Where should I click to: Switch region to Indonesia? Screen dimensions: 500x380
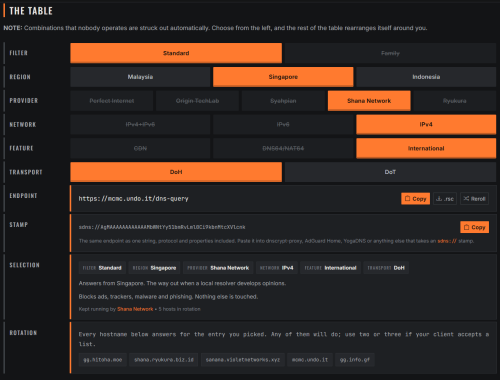tap(426, 77)
